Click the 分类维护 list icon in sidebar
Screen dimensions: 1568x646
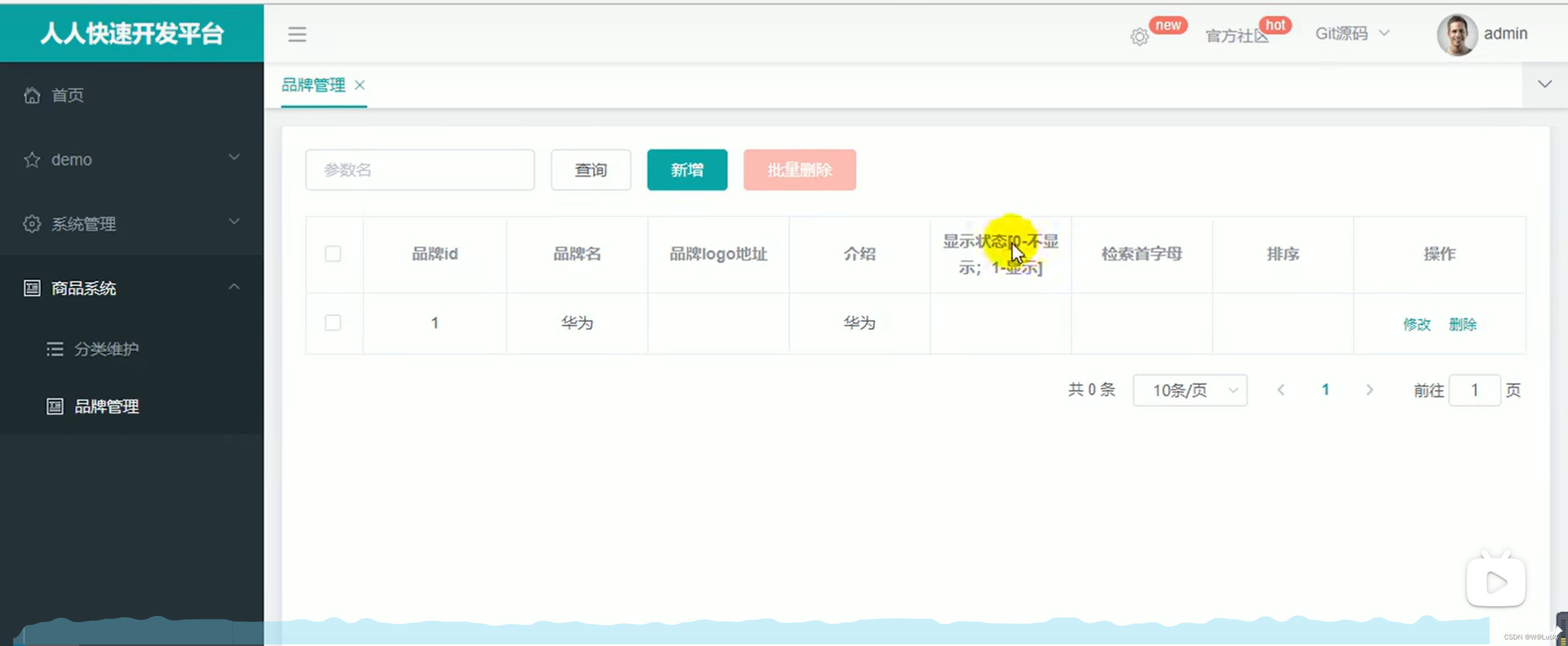[x=55, y=349]
